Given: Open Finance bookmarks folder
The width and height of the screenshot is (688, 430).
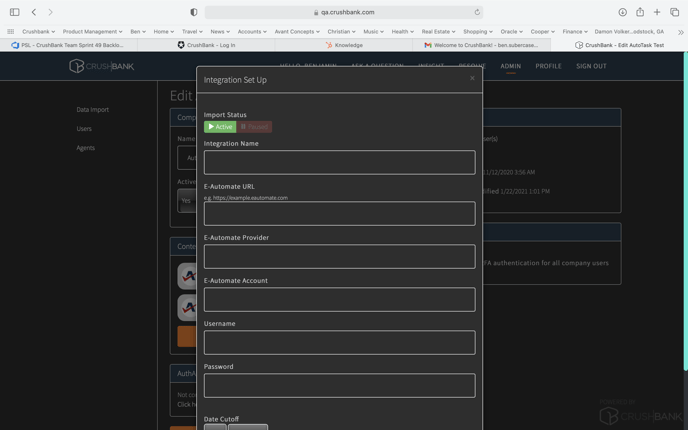Looking at the screenshot, I should 575,32.
